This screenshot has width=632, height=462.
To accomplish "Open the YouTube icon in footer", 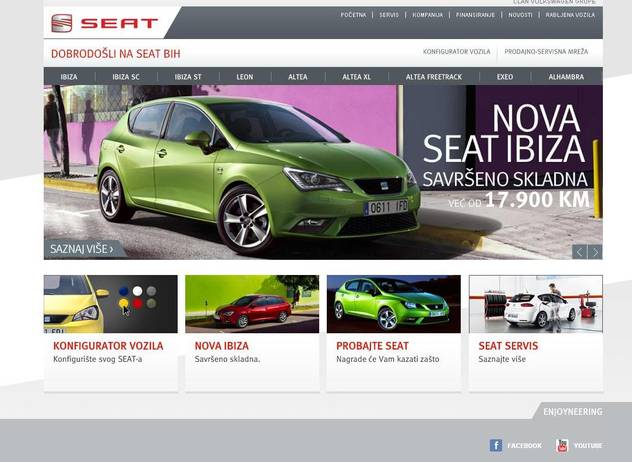I will click(x=562, y=445).
